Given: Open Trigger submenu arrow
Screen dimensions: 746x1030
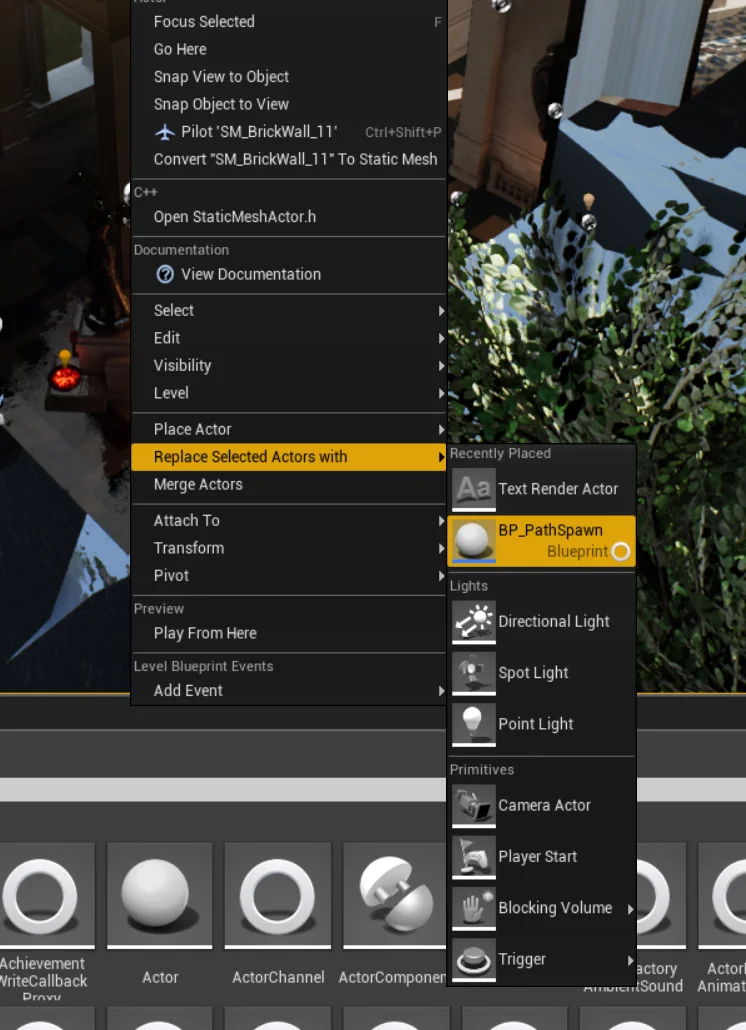Looking at the screenshot, I should (x=630, y=960).
